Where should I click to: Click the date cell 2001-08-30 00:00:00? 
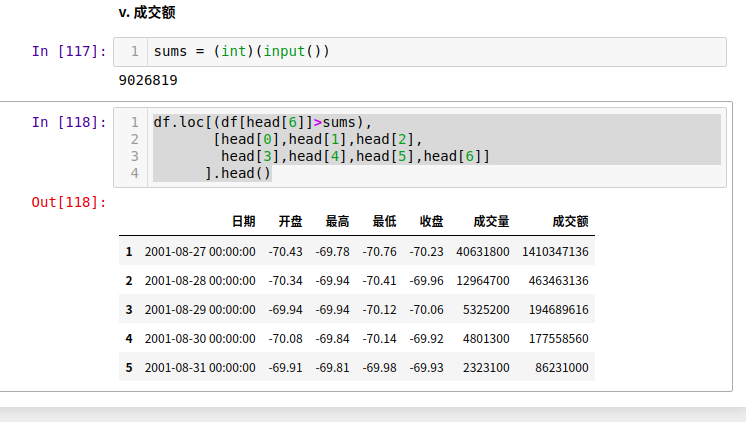200,339
